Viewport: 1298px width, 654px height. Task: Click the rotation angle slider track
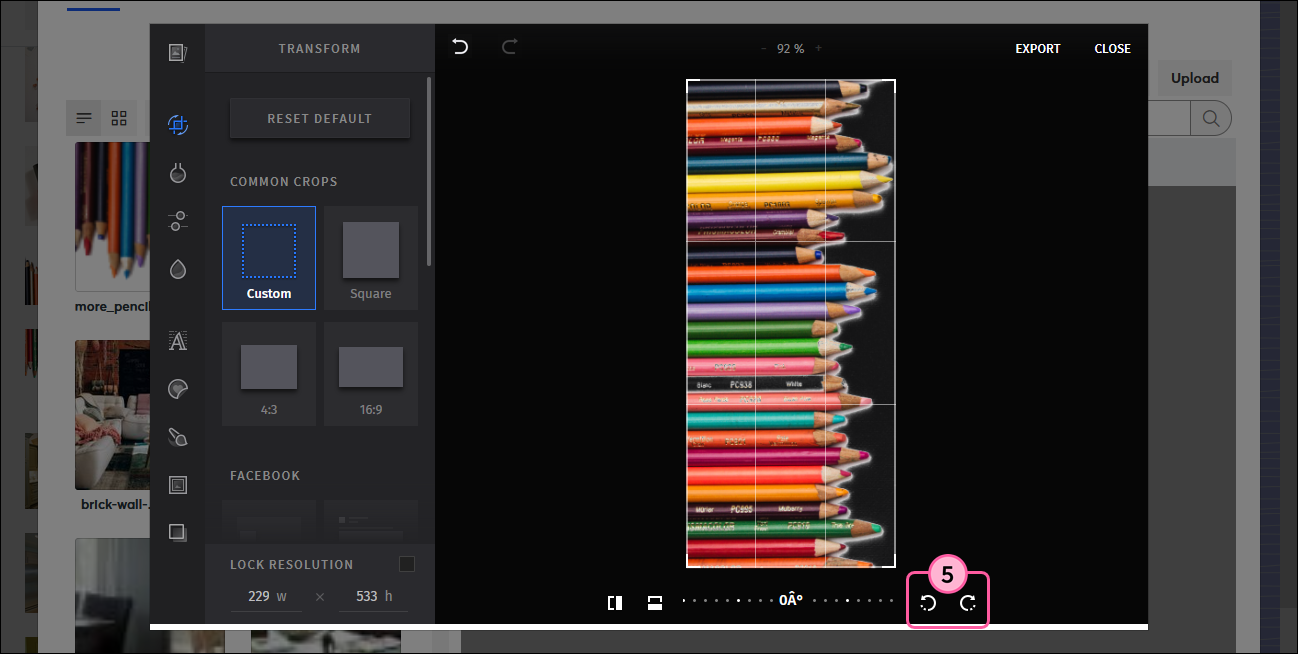[790, 601]
